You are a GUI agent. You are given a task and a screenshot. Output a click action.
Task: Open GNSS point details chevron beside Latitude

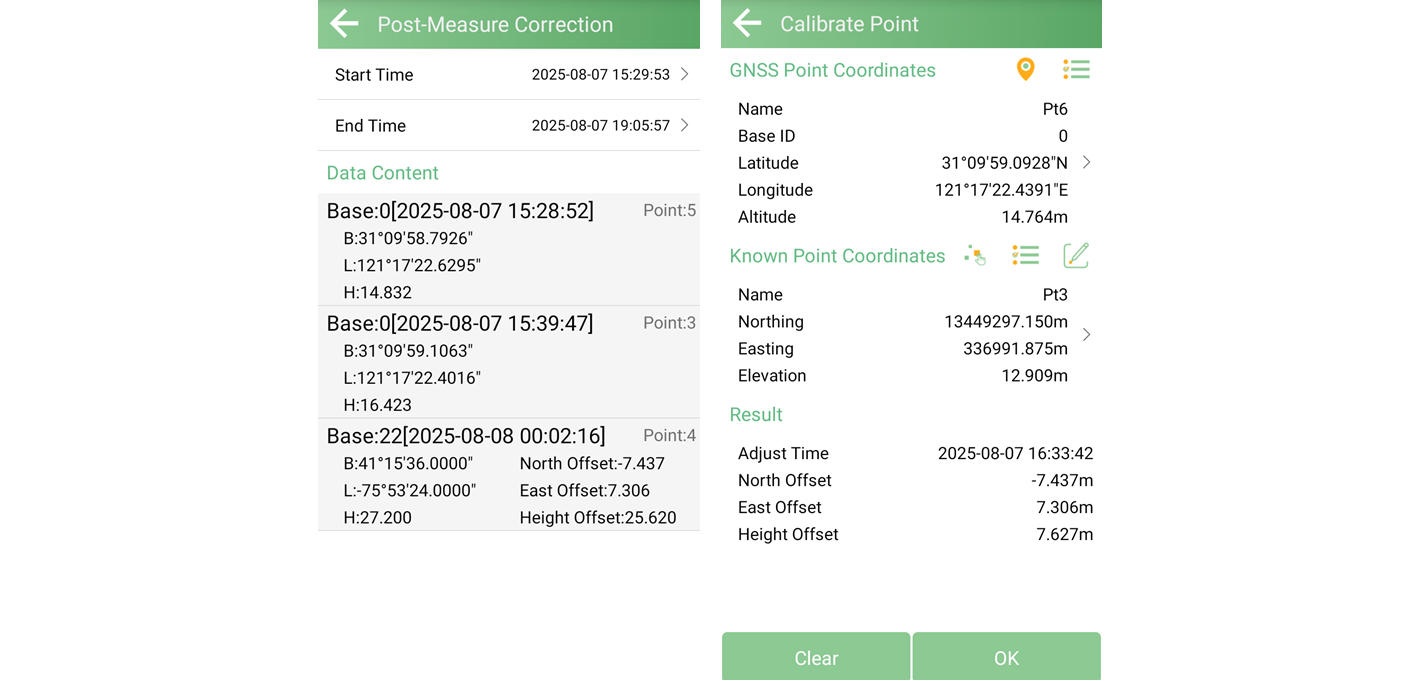click(1086, 162)
